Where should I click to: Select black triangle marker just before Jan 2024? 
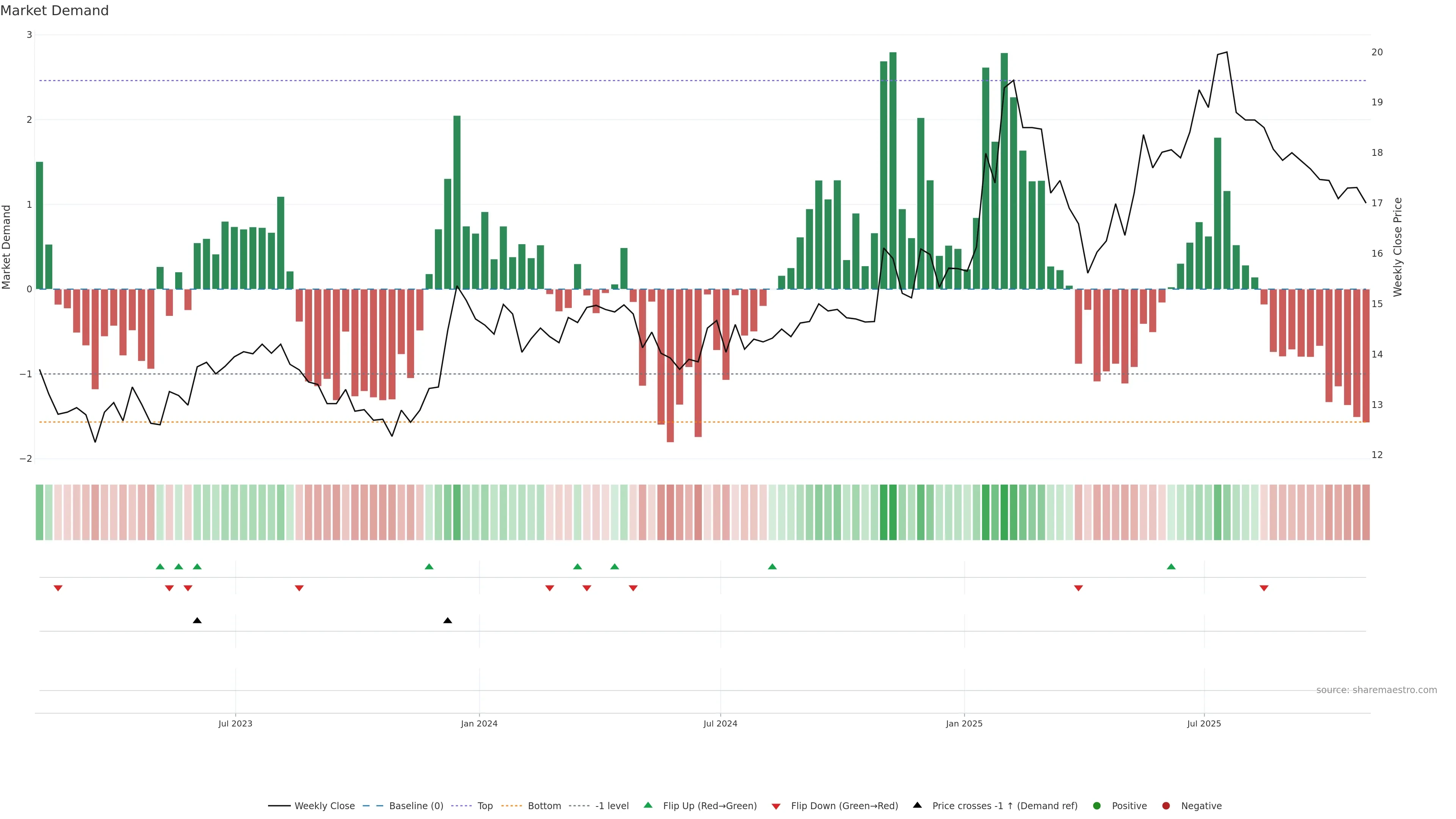tap(448, 621)
